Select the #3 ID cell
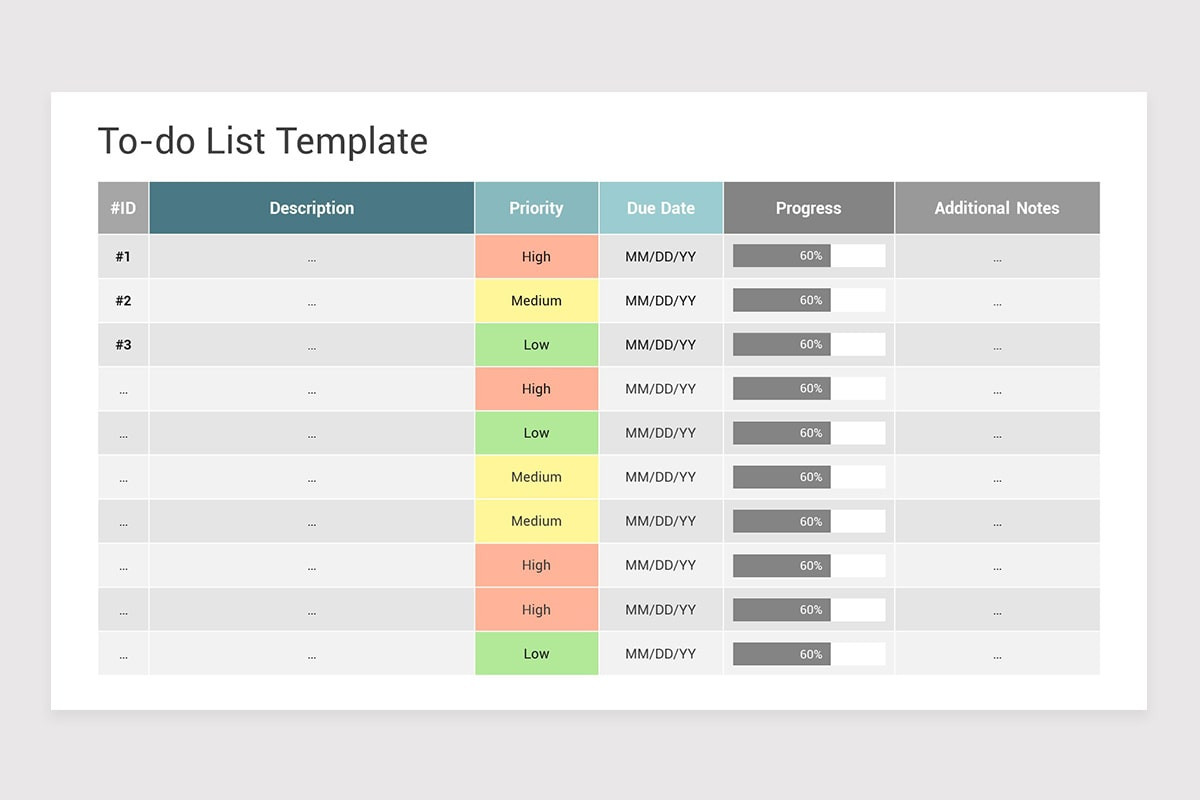 coord(123,344)
